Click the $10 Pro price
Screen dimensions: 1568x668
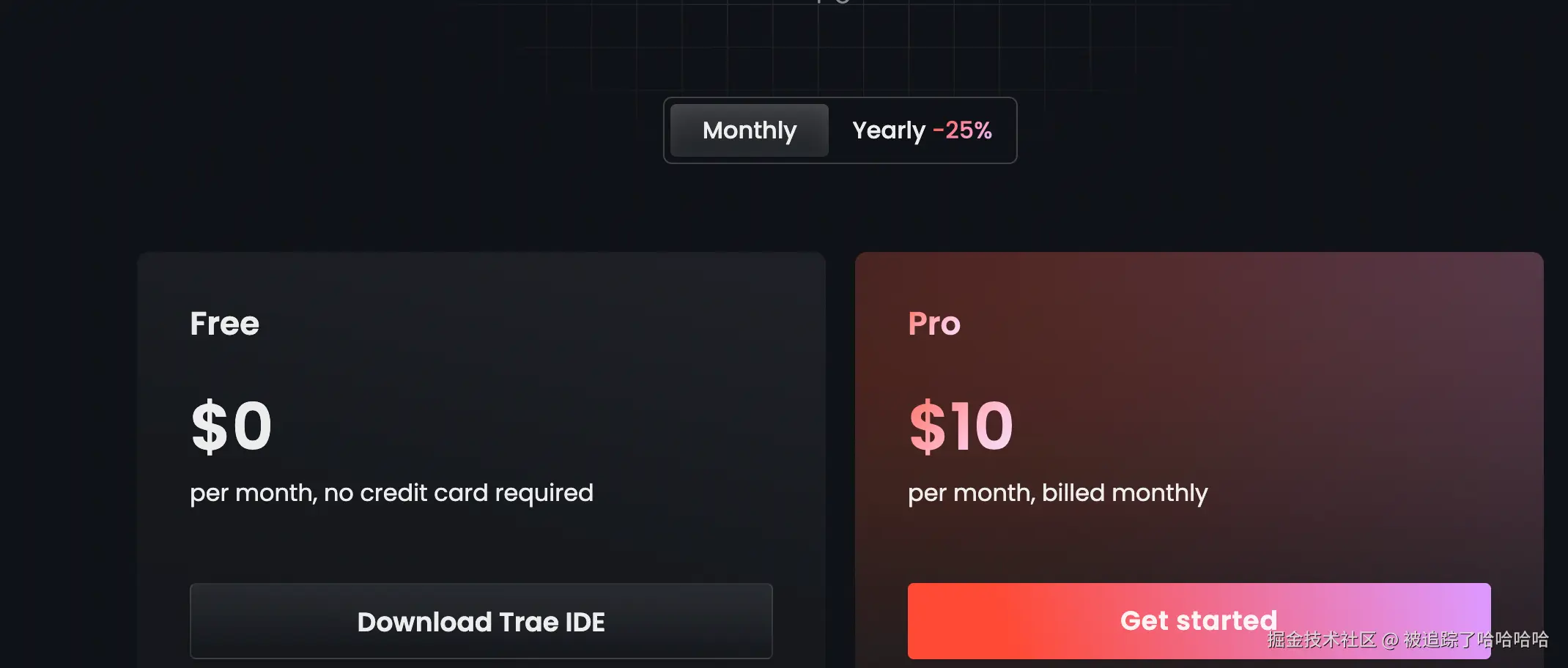point(961,426)
